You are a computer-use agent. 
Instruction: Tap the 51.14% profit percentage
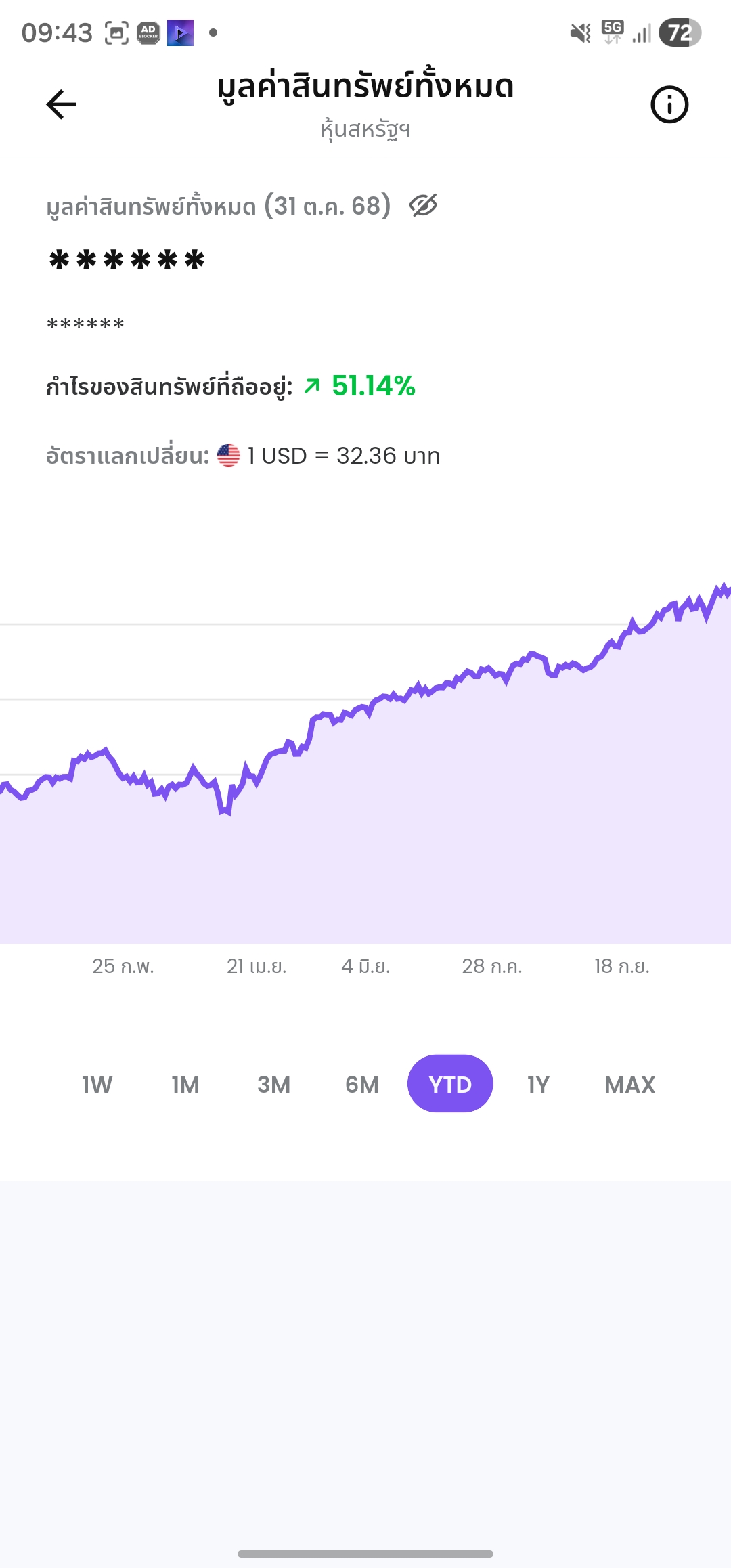pyautogui.click(x=374, y=386)
